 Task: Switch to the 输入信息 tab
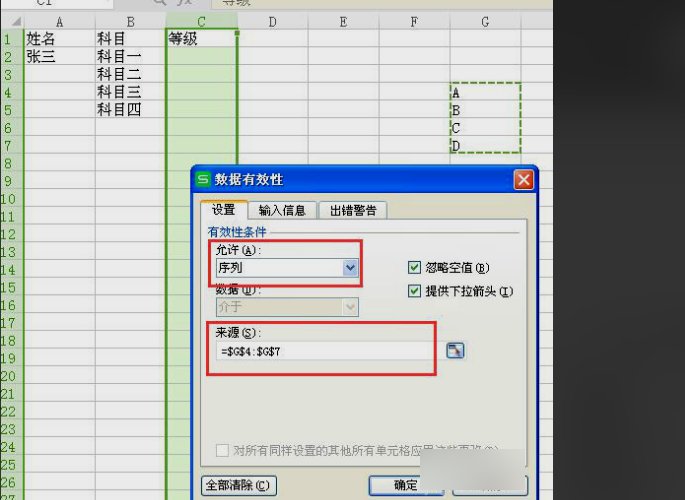point(282,210)
